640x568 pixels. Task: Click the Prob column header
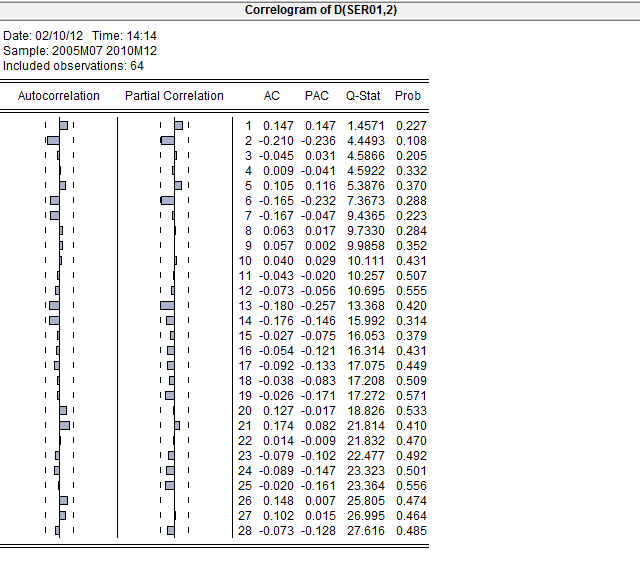[408, 96]
